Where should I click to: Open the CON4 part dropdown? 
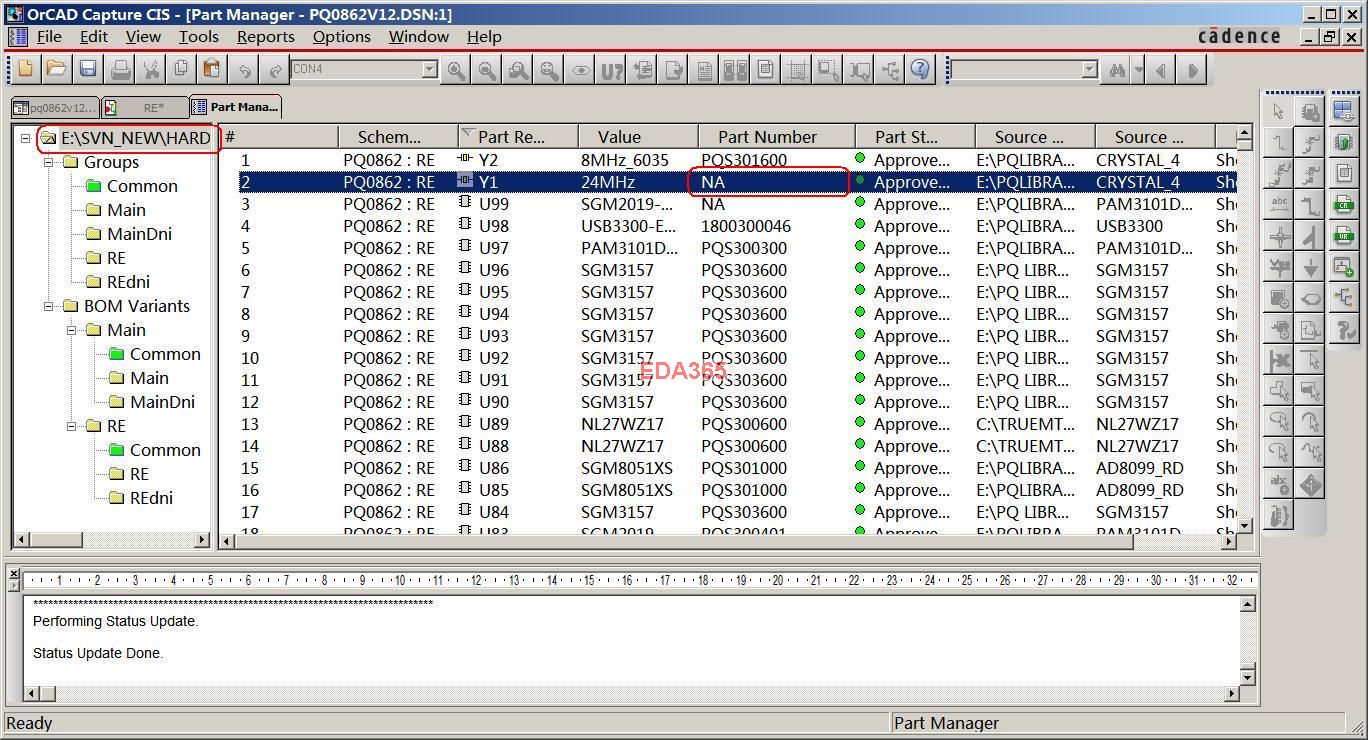(x=429, y=69)
